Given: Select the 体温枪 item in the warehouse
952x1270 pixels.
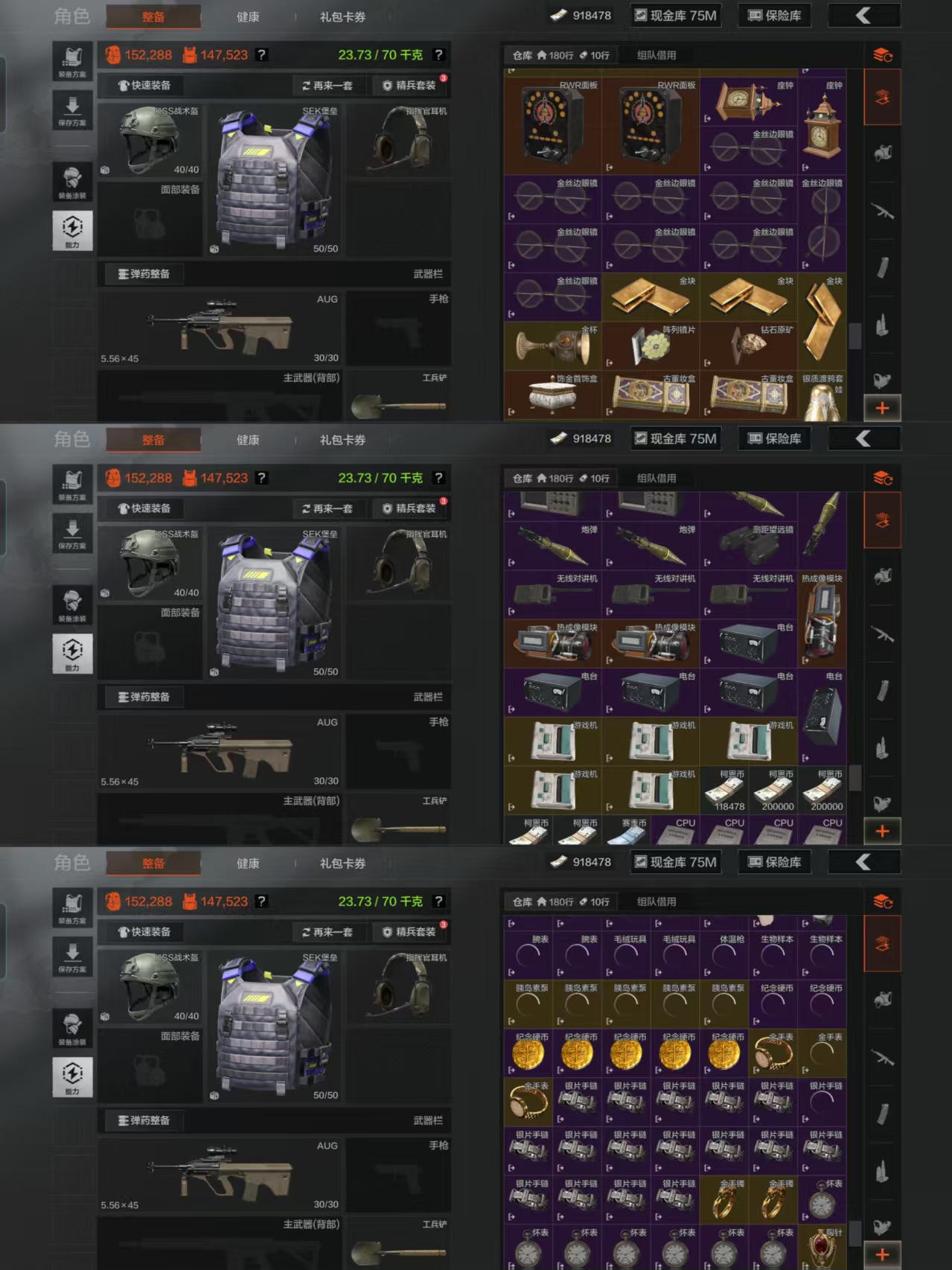Looking at the screenshot, I should pos(724,954).
